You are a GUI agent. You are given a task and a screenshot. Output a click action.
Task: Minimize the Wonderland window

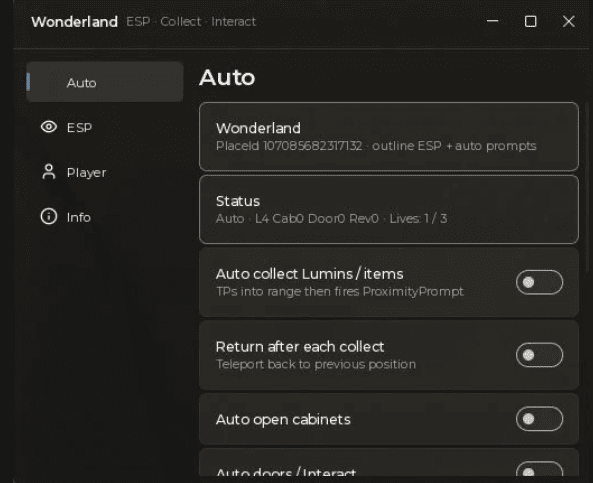point(492,21)
